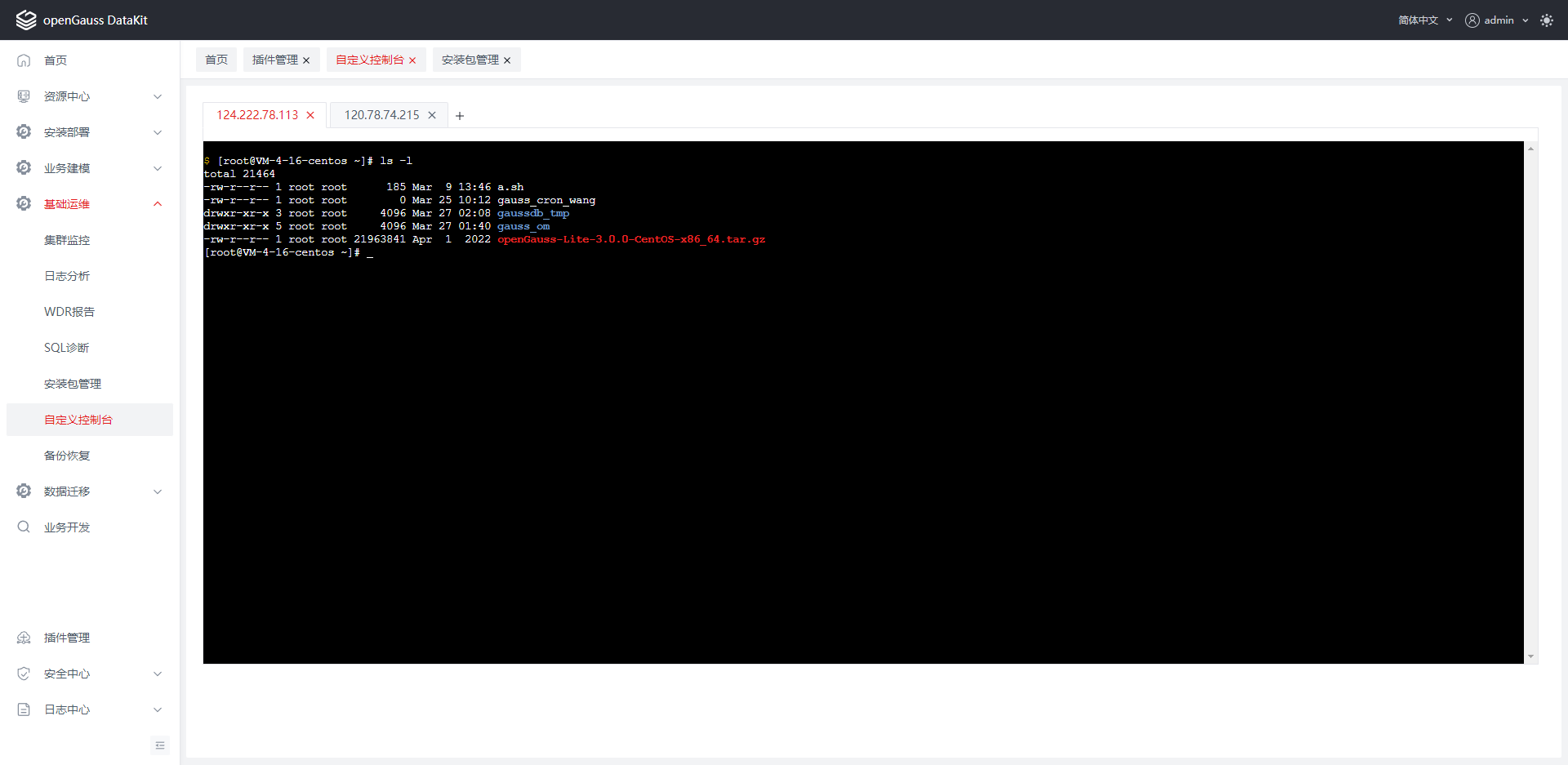
Task: Toggle the light/dark theme sun icon
Action: (1546, 20)
